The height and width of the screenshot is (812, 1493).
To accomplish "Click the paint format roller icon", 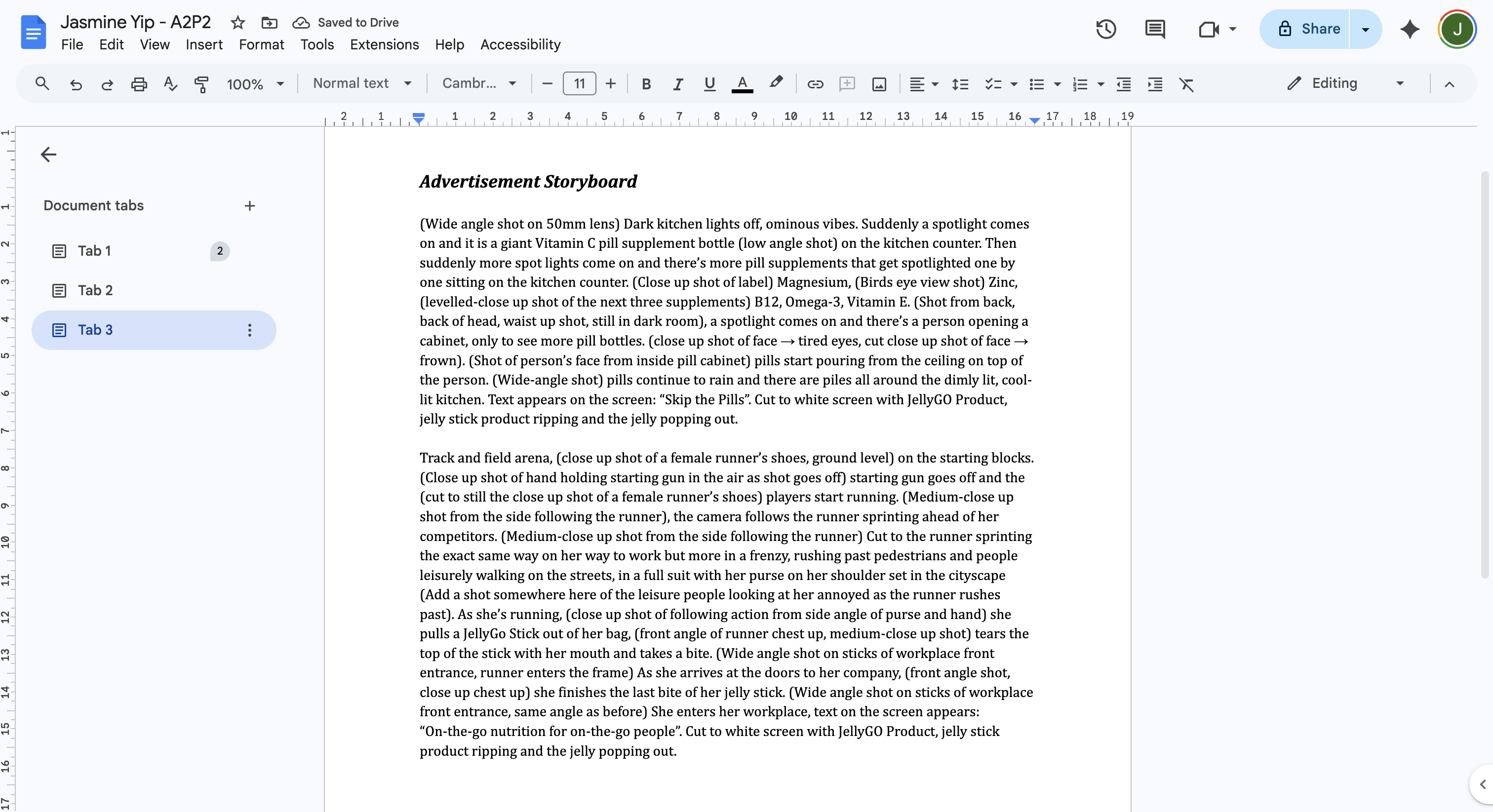I will [201, 84].
